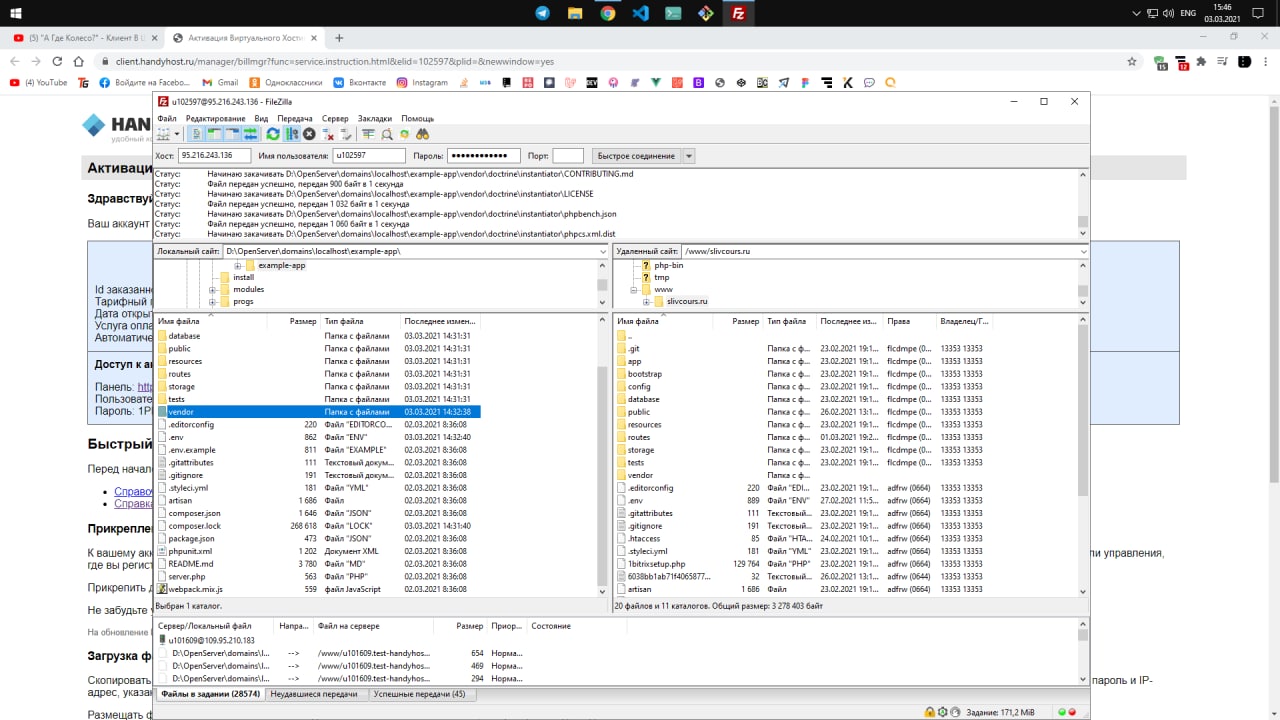The height and width of the screenshot is (720, 1280).
Task: Click the process queue toolbar icon
Action: [291, 134]
